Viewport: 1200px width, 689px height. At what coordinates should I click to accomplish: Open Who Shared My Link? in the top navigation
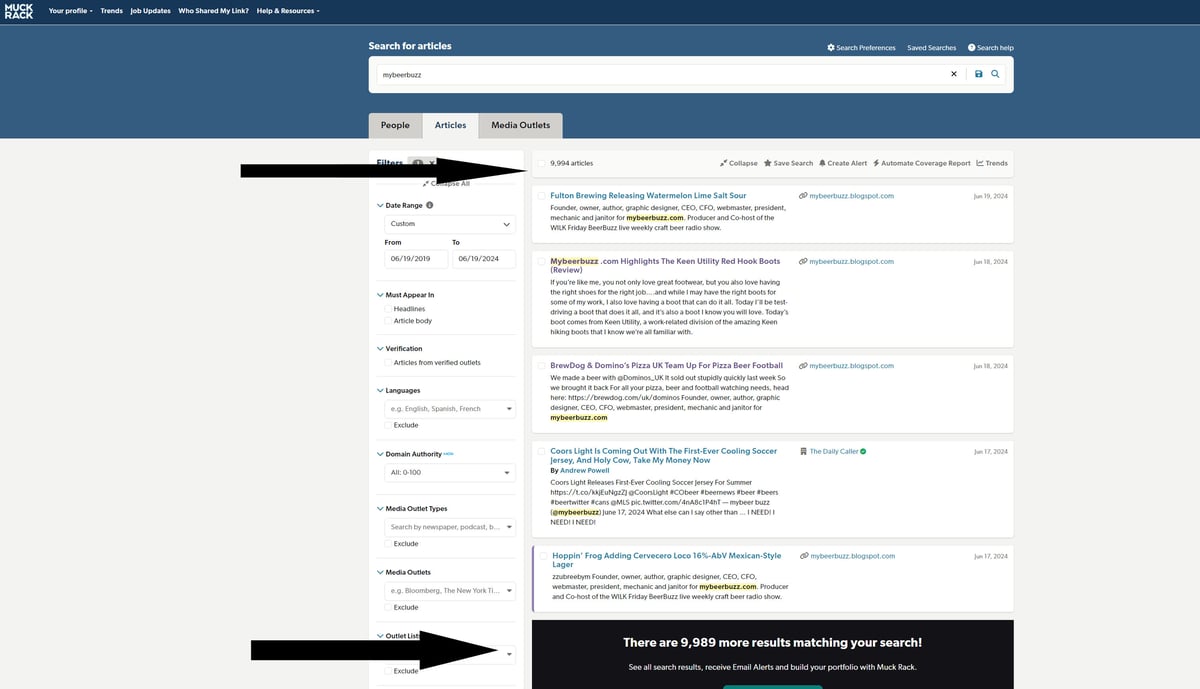213,11
